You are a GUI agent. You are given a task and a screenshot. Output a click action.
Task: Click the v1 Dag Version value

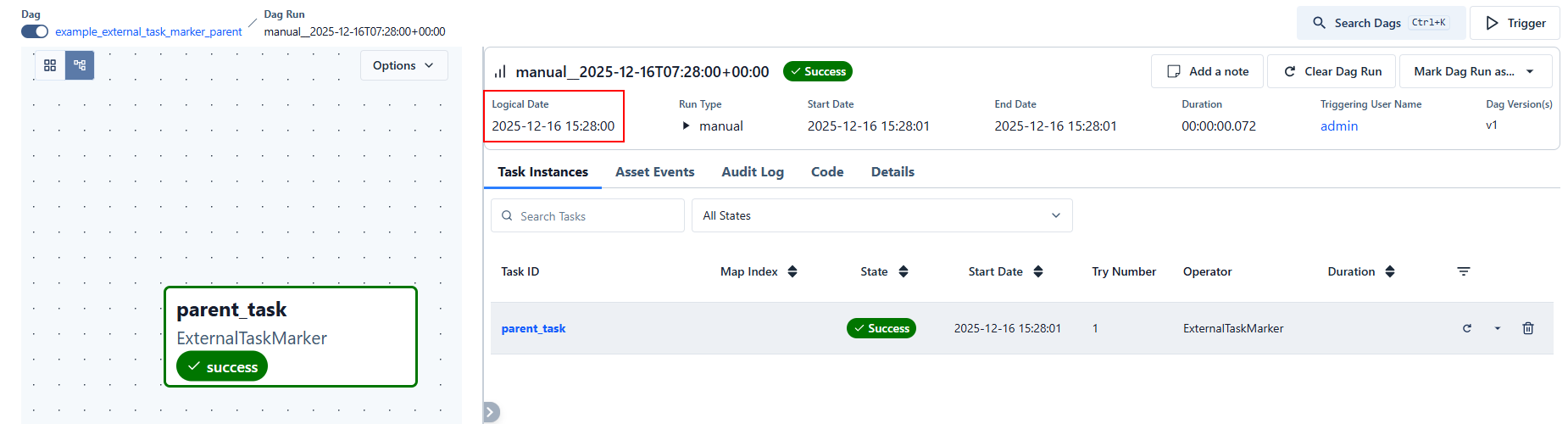tap(1492, 125)
